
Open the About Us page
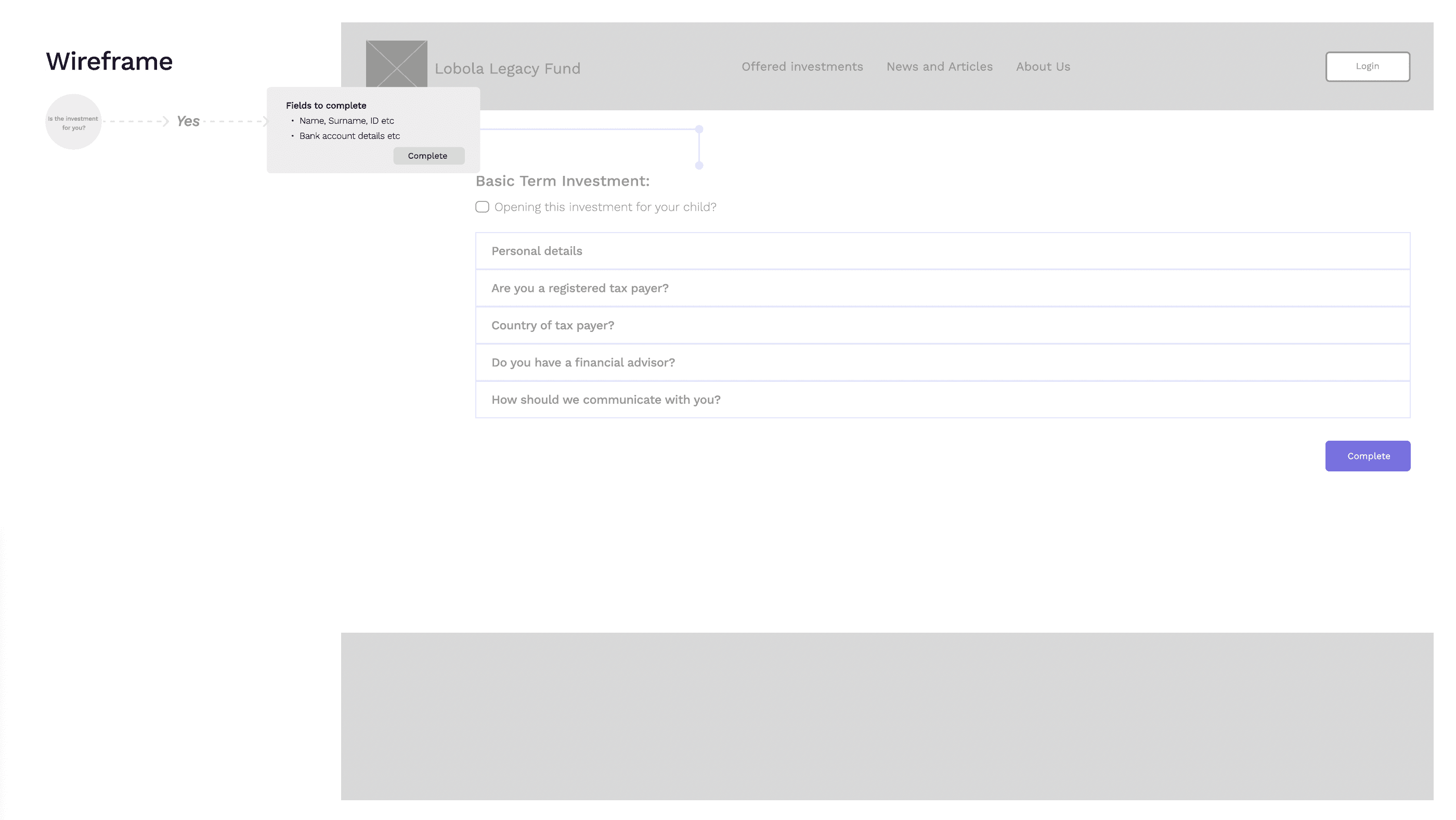point(1042,67)
